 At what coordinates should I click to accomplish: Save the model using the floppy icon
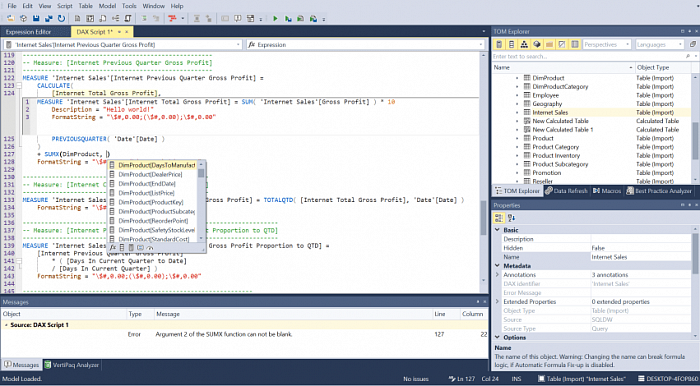pyautogui.click(x=36, y=19)
